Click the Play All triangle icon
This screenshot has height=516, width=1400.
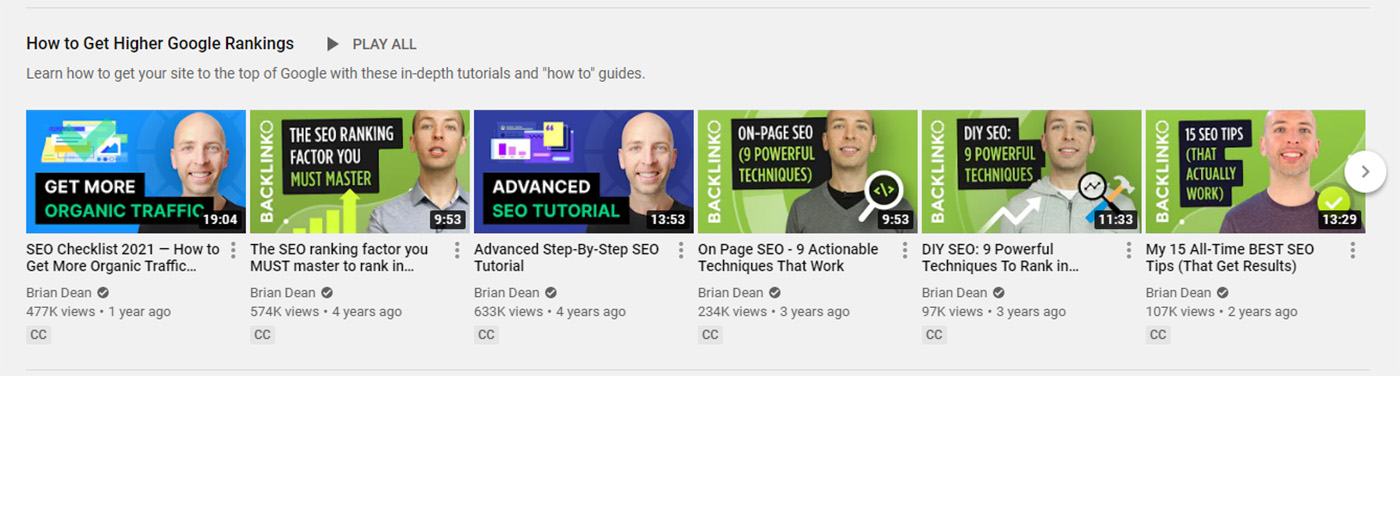tap(333, 44)
